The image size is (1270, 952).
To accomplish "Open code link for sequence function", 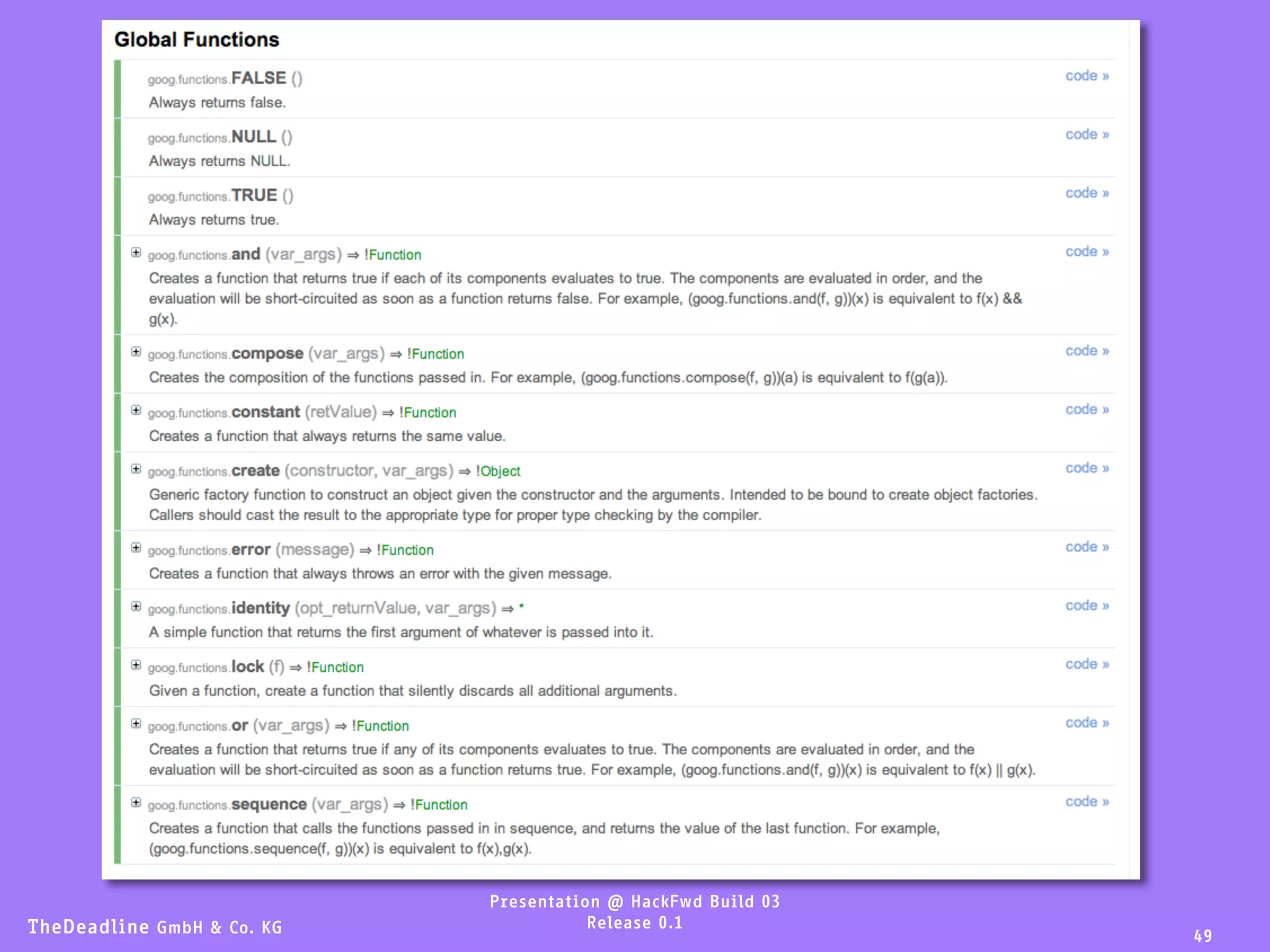I will click(x=1087, y=801).
